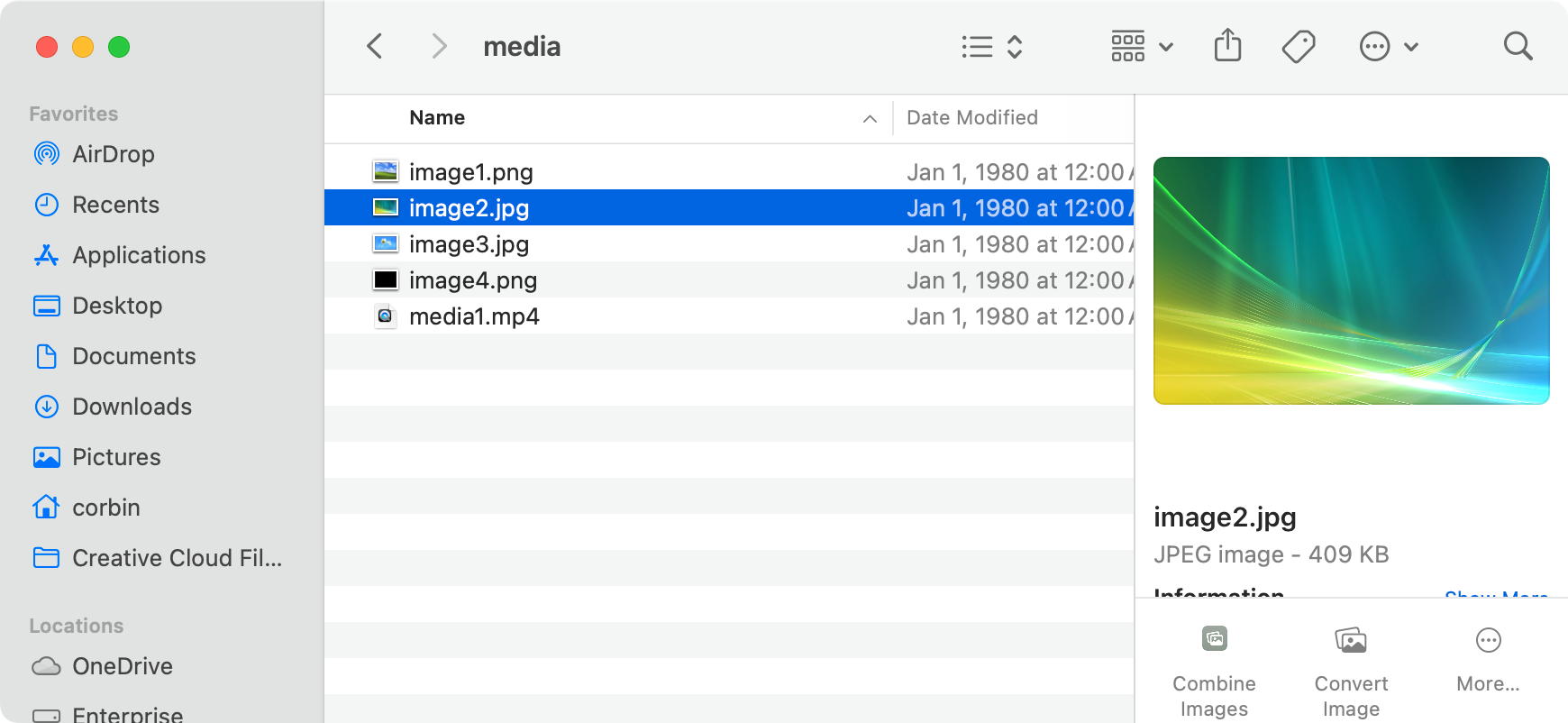This screenshot has width=1568, height=723.
Task: Click the image4.png black thumbnail icon
Action: [386, 279]
